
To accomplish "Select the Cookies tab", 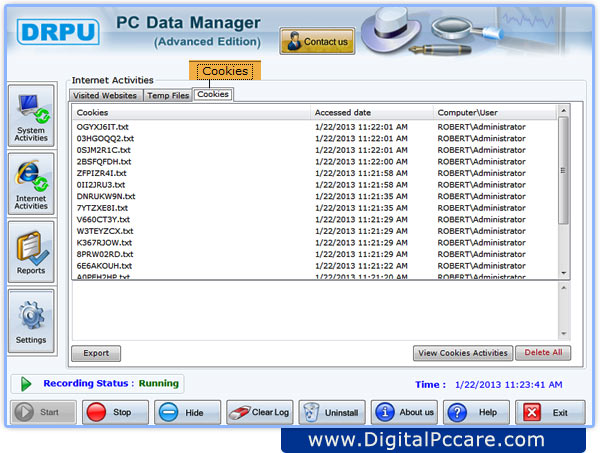I will coord(213,94).
